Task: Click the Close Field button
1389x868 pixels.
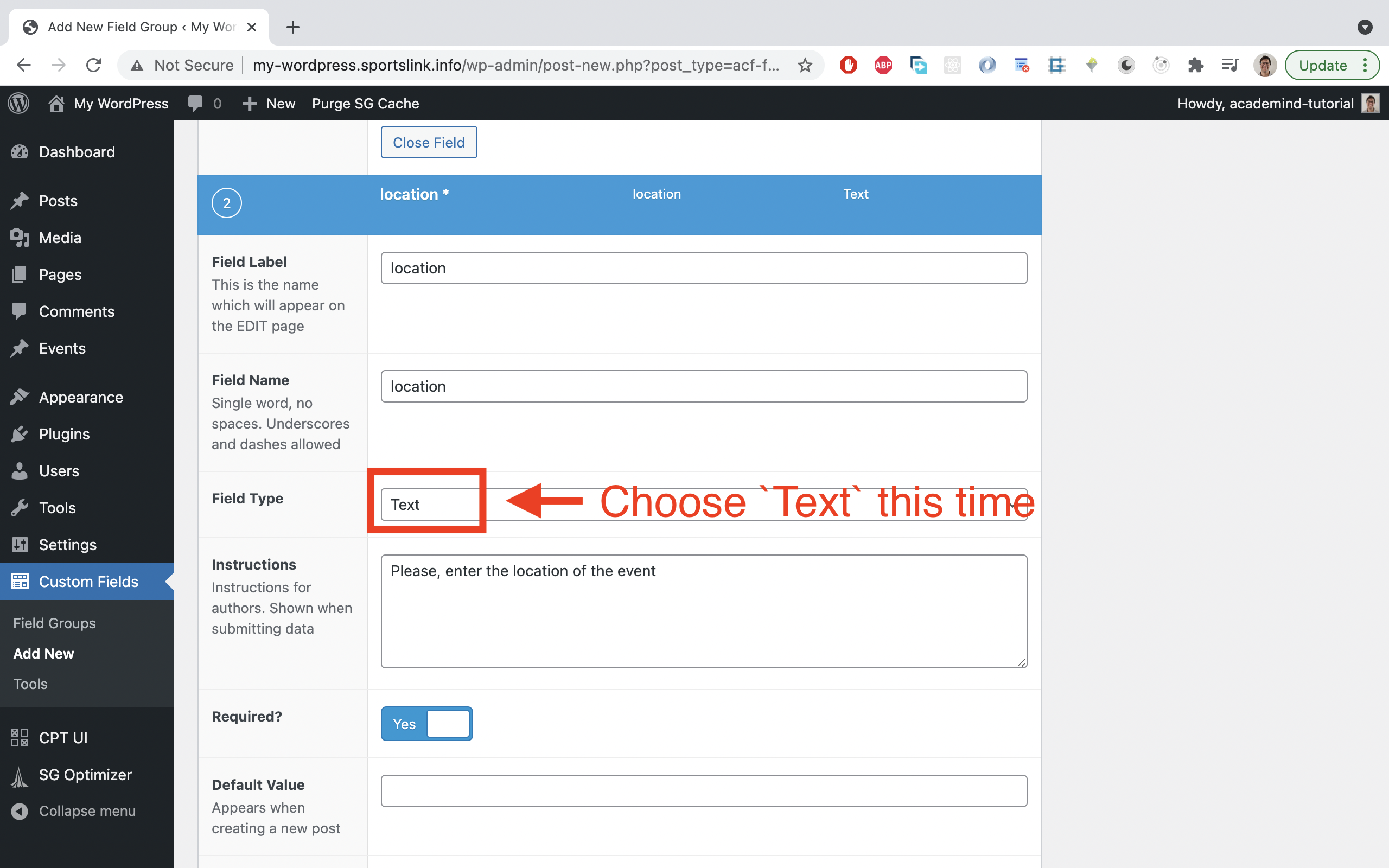Action: [x=429, y=142]
